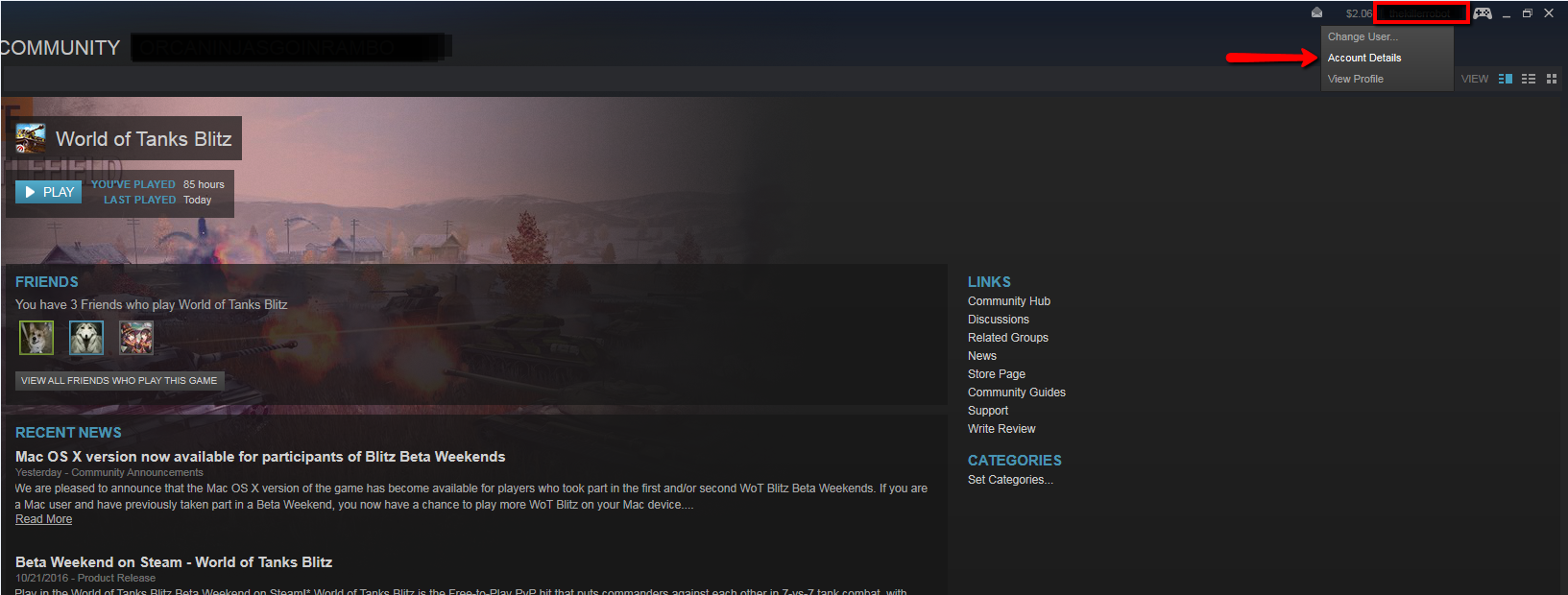
Task: Open the Related Groups link
Action: (1008, 338)
